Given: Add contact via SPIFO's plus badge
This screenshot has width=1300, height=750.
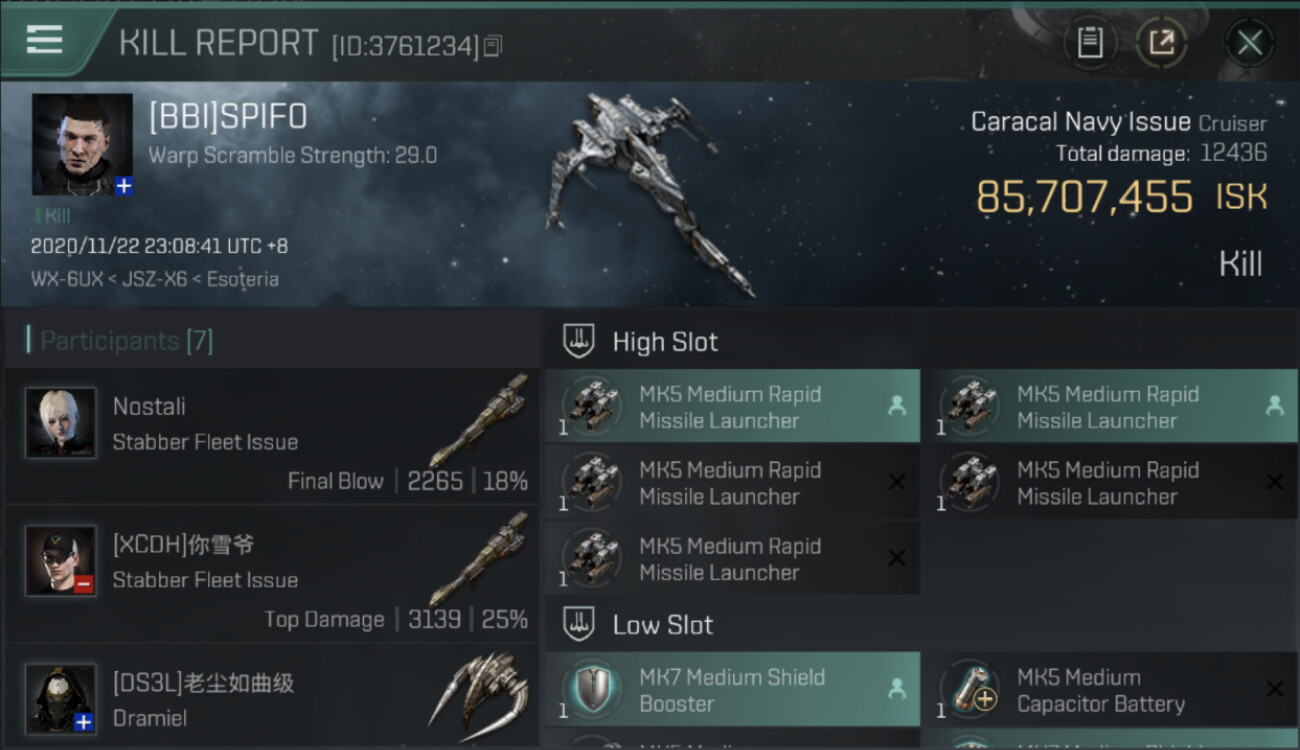Looking at the screenshot, I should 124,186.
